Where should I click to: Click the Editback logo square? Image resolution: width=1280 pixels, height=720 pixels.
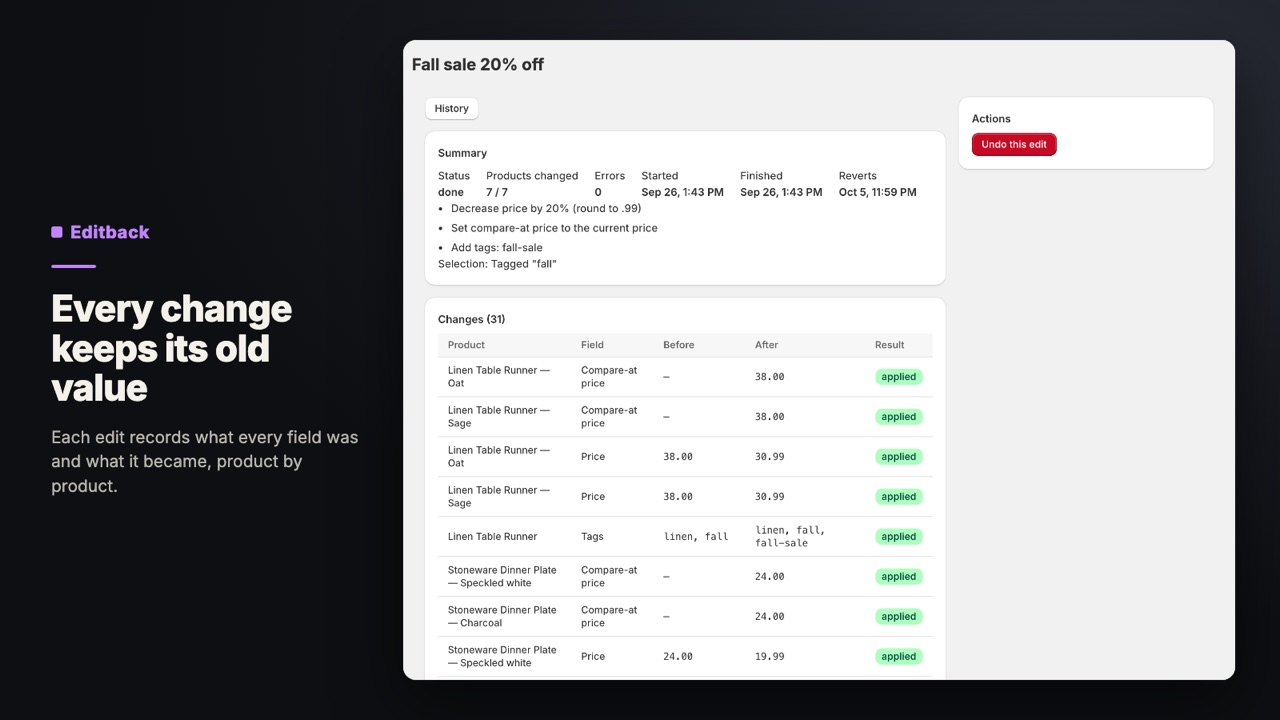point(57,232)
